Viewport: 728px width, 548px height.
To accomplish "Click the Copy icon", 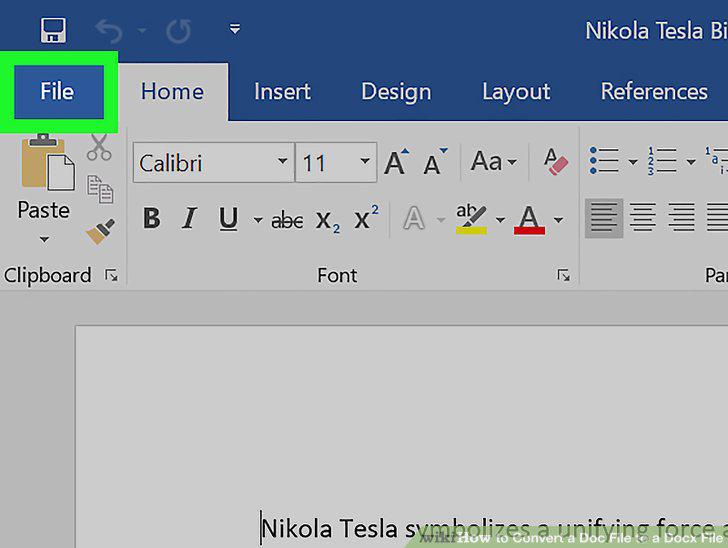I will pos(100,189).
